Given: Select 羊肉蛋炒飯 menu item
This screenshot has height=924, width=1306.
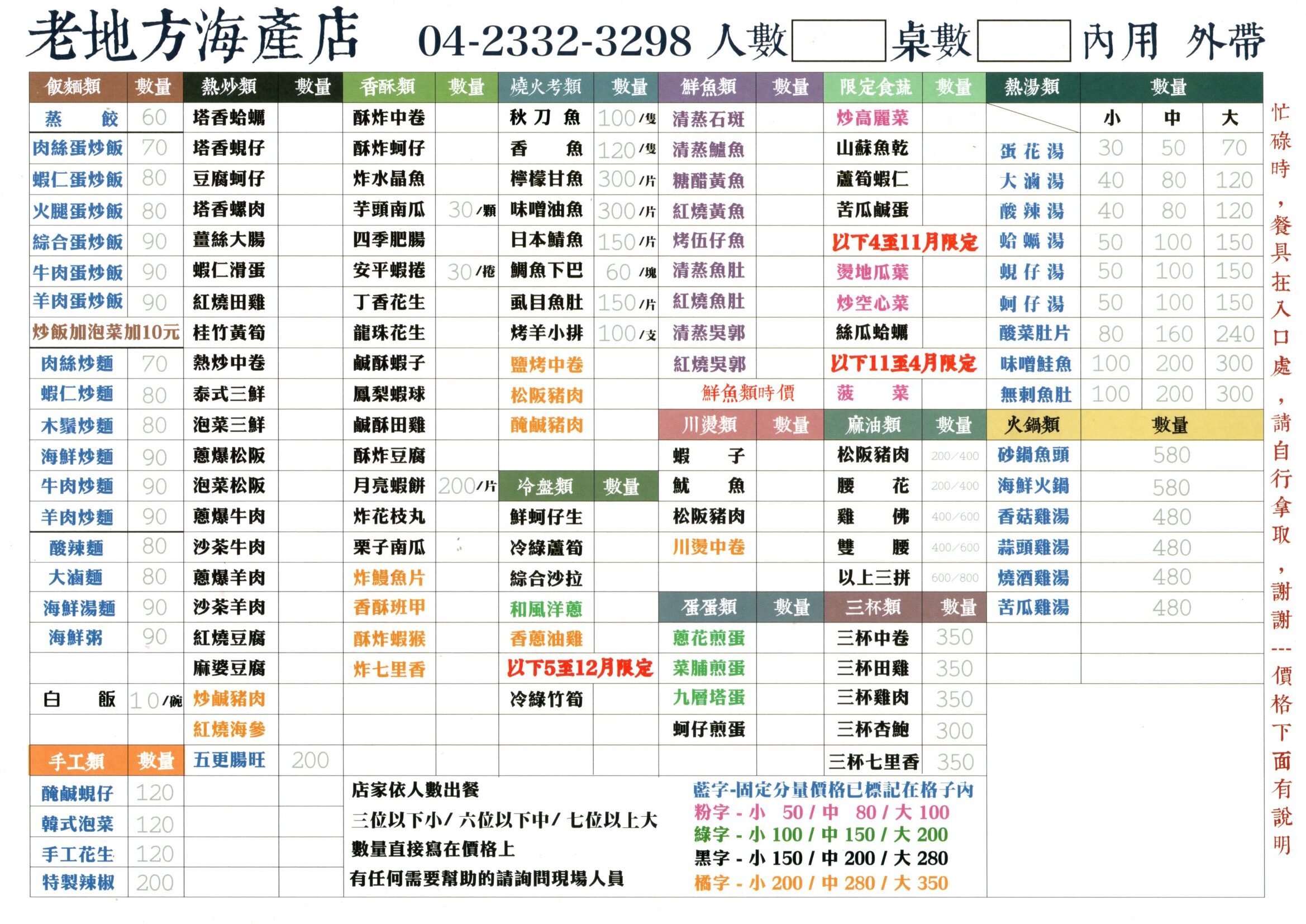Looking at the screenshot, I should pos(78,301).
